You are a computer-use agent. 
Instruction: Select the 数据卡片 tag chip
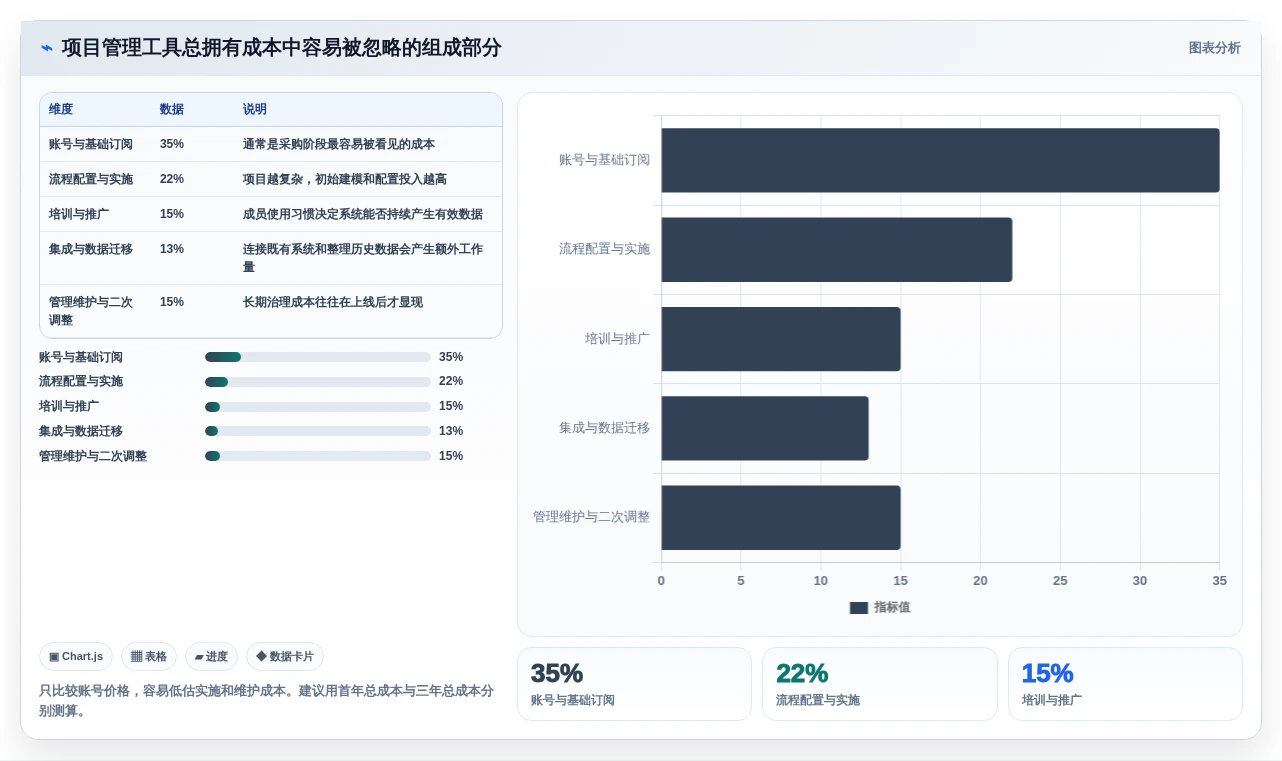285,657
